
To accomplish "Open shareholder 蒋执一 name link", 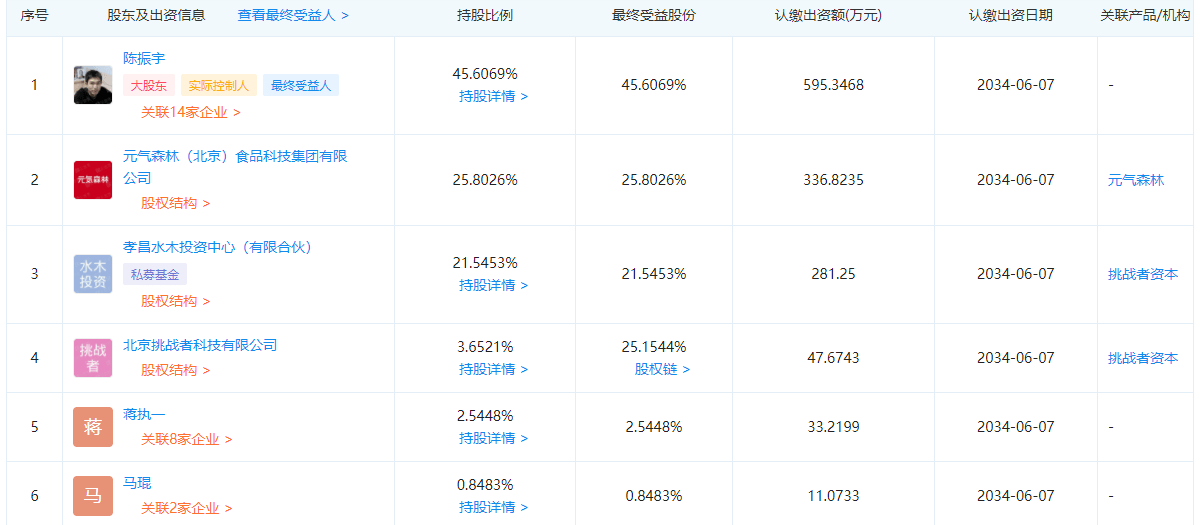I will (144, 414).
